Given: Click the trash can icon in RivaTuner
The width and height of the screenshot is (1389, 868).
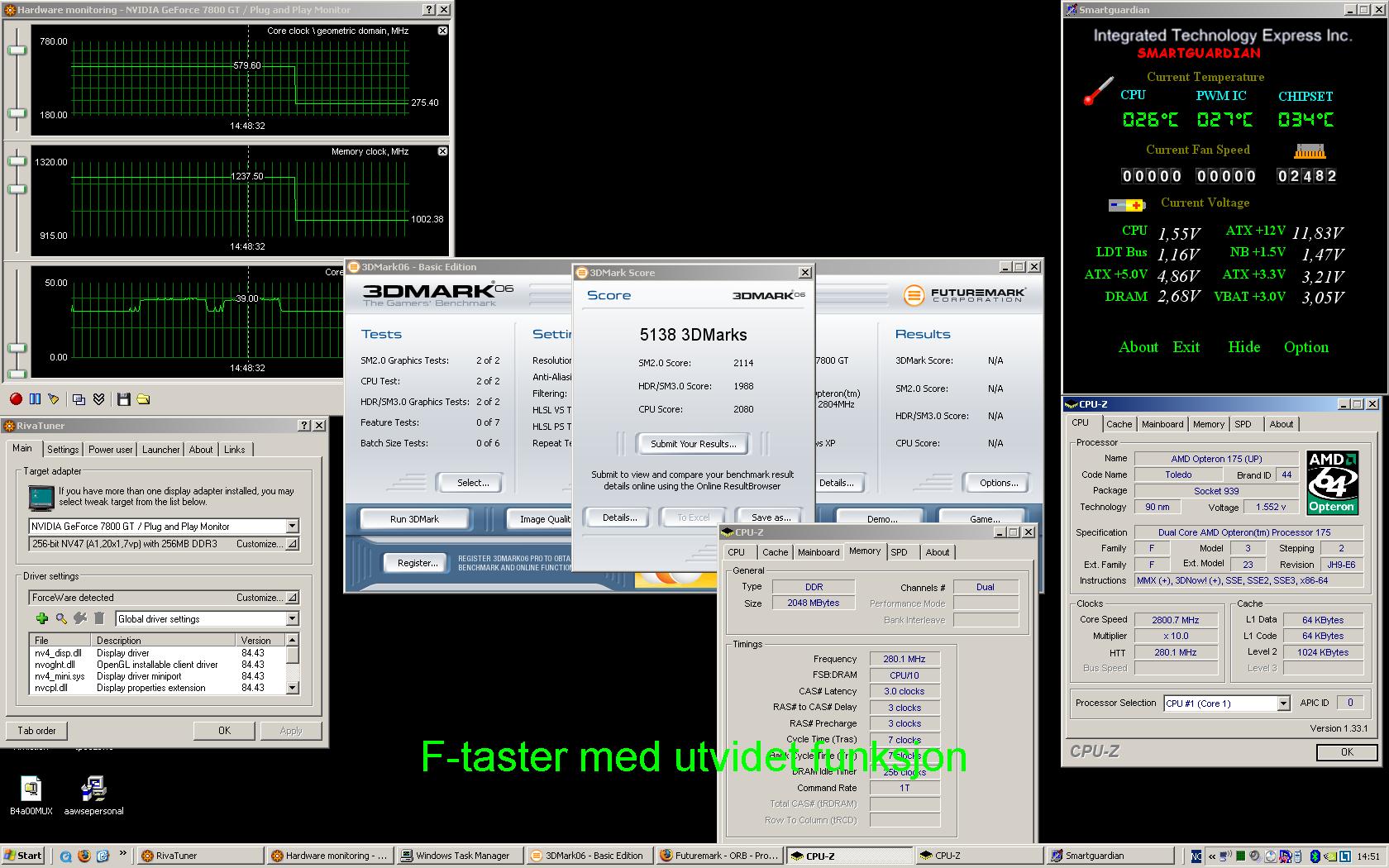Looking at the screenshot, I should (x=99, y=618).
